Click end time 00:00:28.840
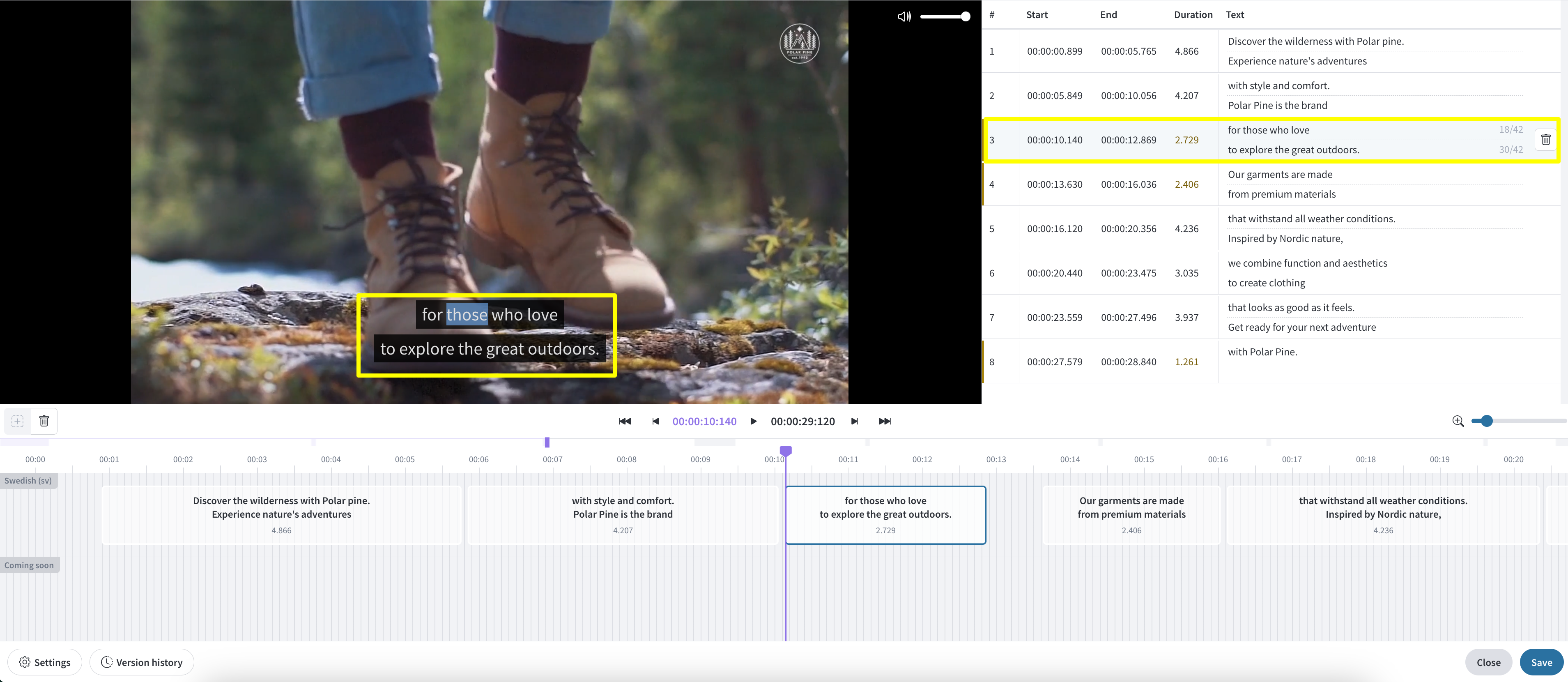This screenshot has height=682, width=1568. click(x=1129, y=362)
